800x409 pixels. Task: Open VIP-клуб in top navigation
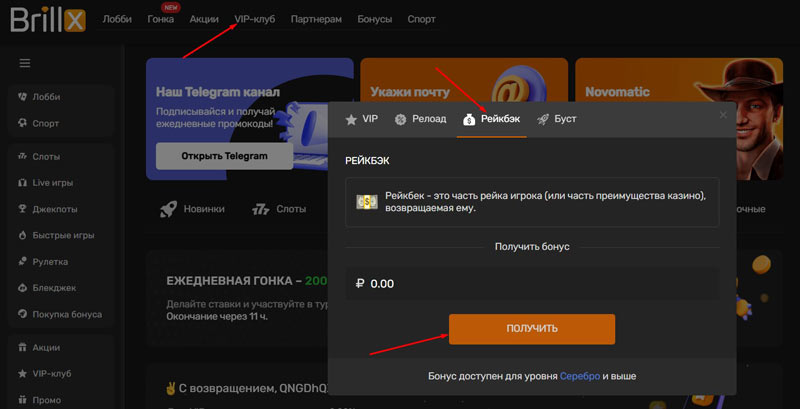(254, 19)
